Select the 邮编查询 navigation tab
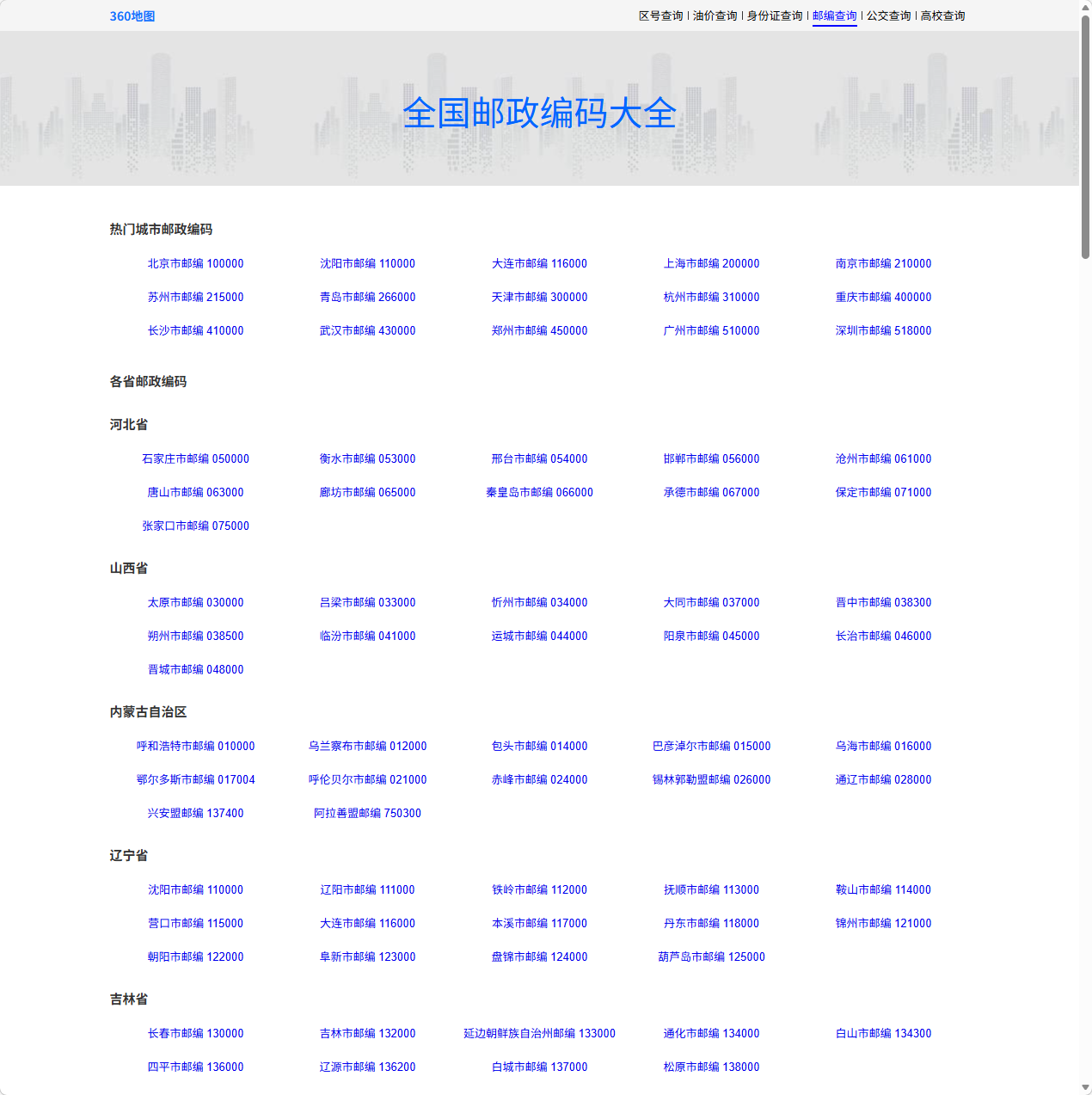This screenshot has height=1095, width=1092. point(834,16)
